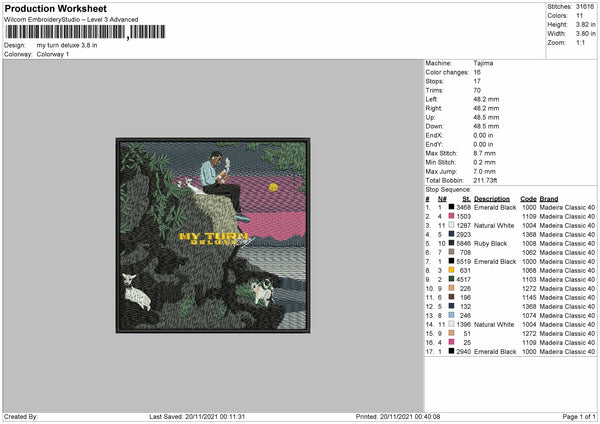
Task: Click the Ruby Black swatch in row 5
Action: 452,243
